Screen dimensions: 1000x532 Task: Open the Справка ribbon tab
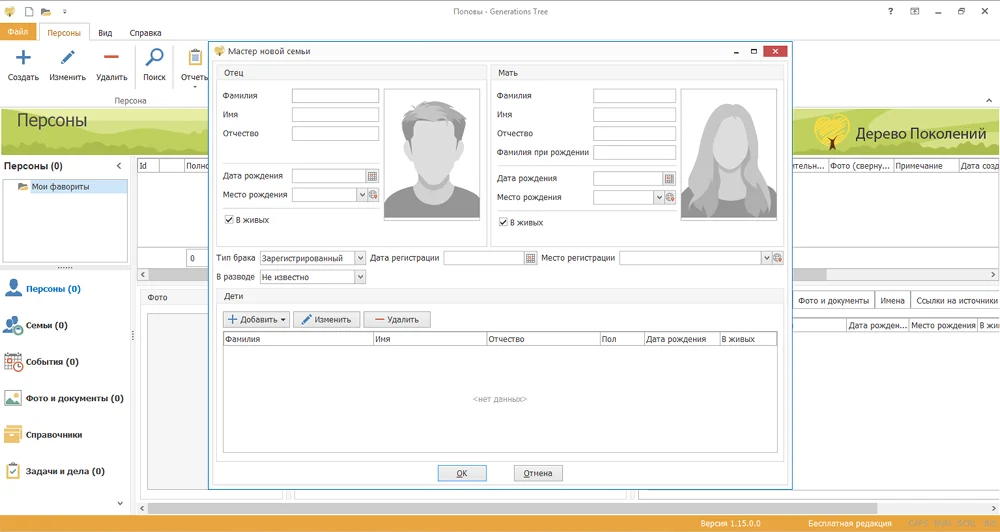tap(145, 33)
